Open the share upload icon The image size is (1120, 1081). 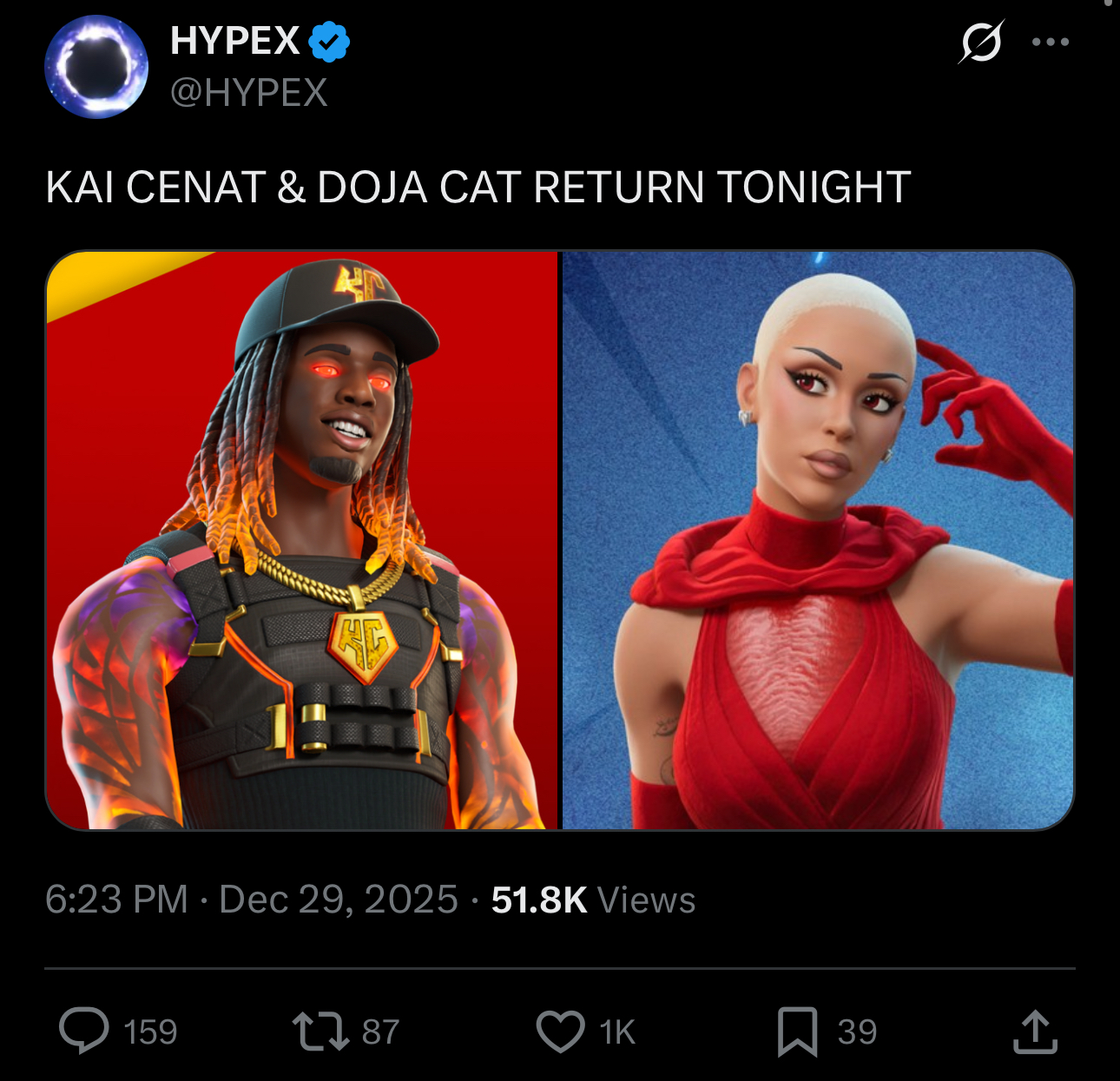1035,1031
